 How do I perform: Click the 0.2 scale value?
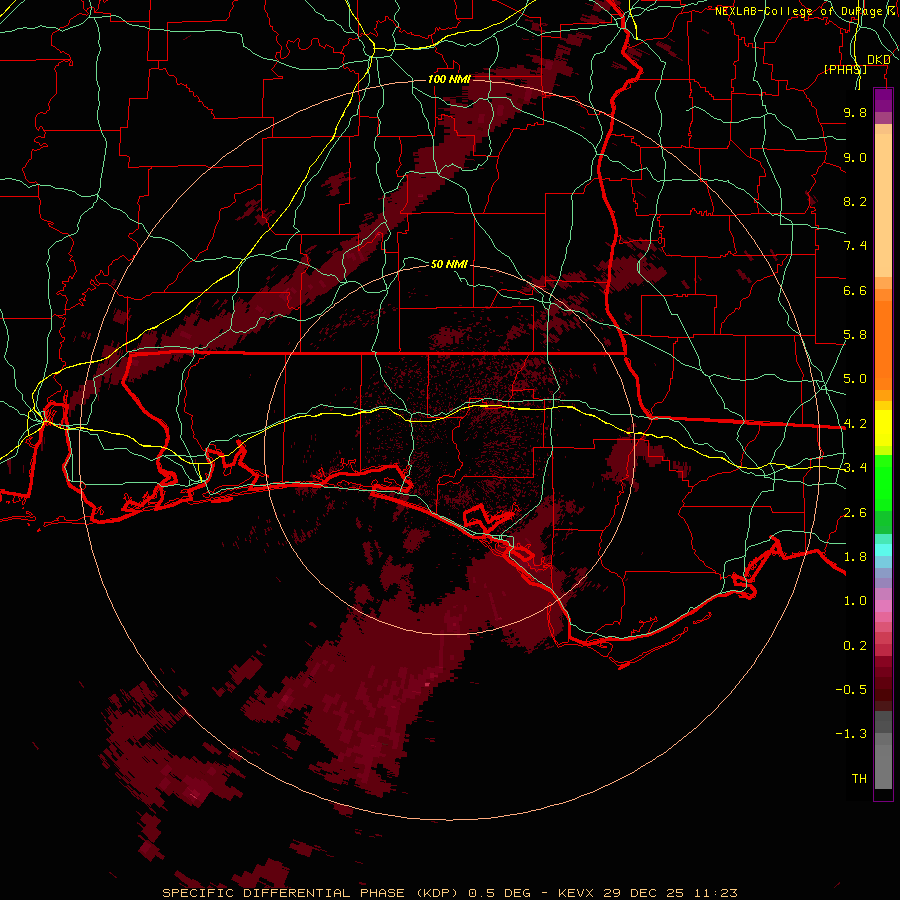[x=855, y=646]
